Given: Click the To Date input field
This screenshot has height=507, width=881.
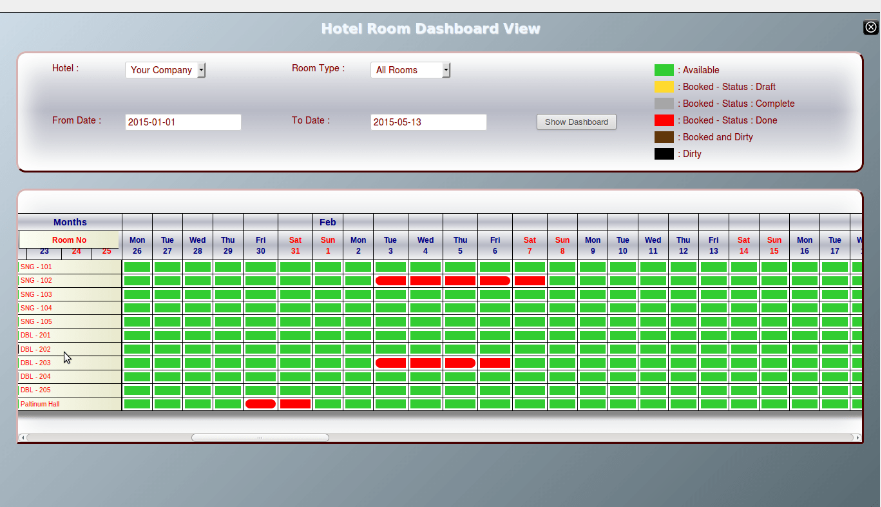Looking at the screenshot, I should pyautogui.click(x=428, y=122).
